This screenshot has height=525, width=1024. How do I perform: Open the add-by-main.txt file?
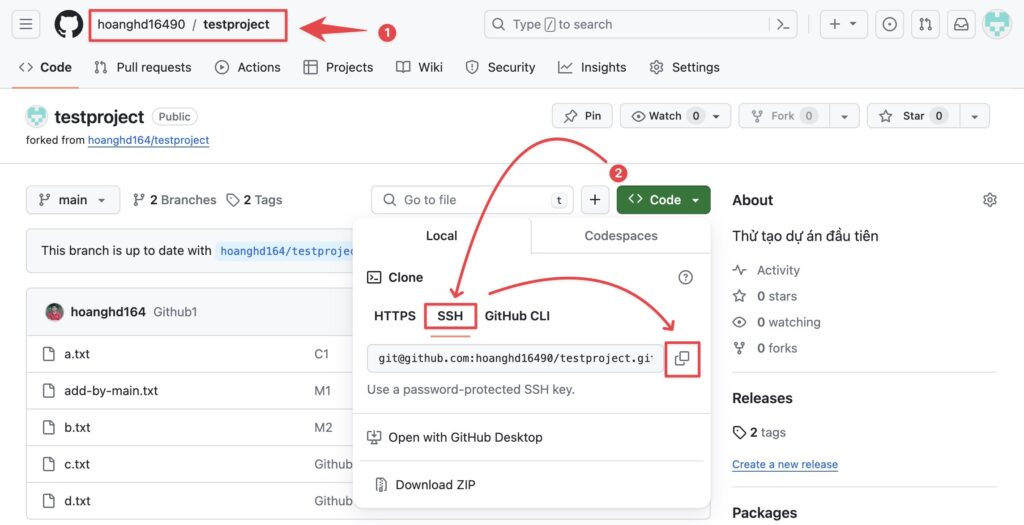[111, 390]
